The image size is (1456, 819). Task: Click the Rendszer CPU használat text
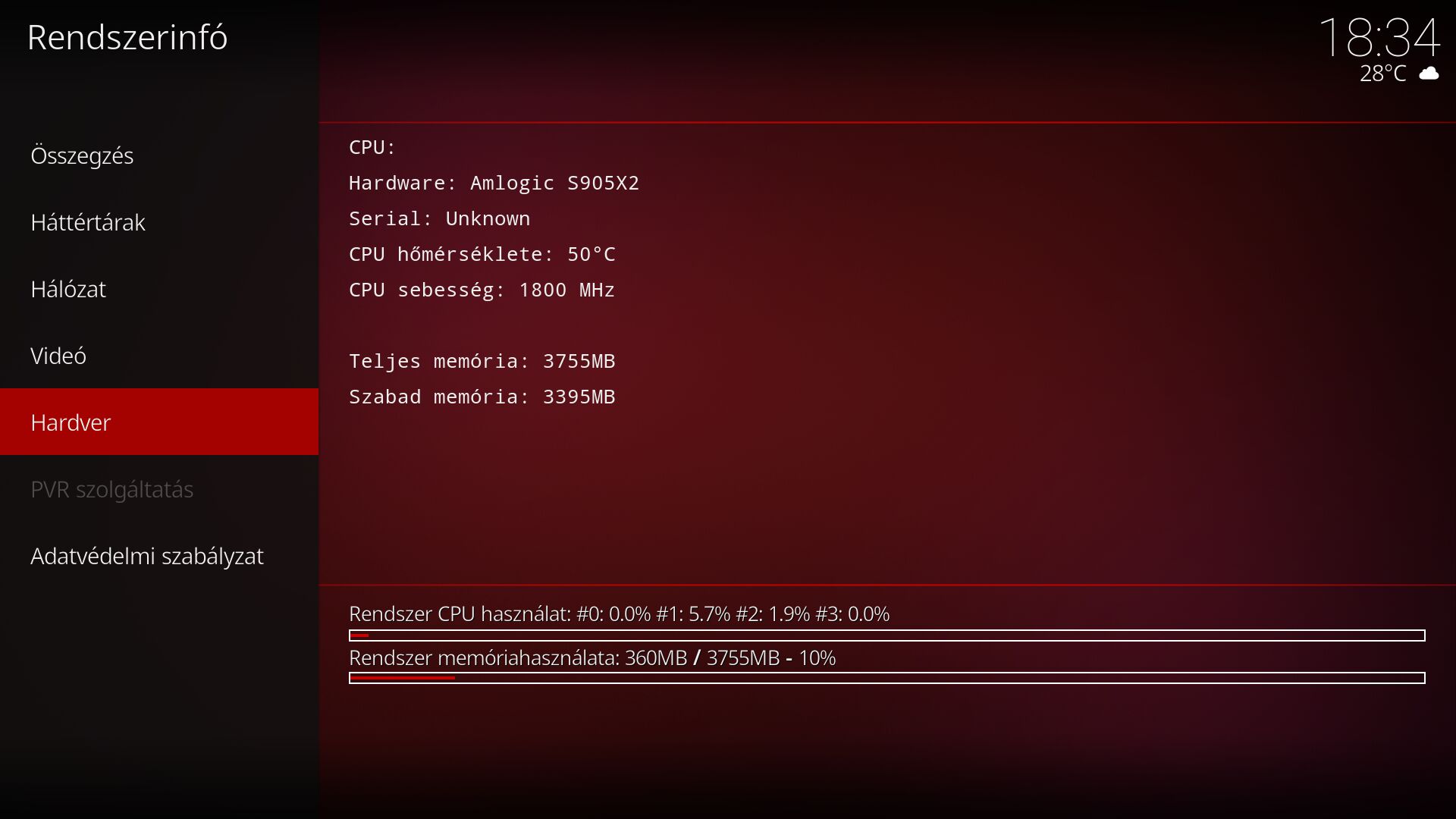(619, 613)
